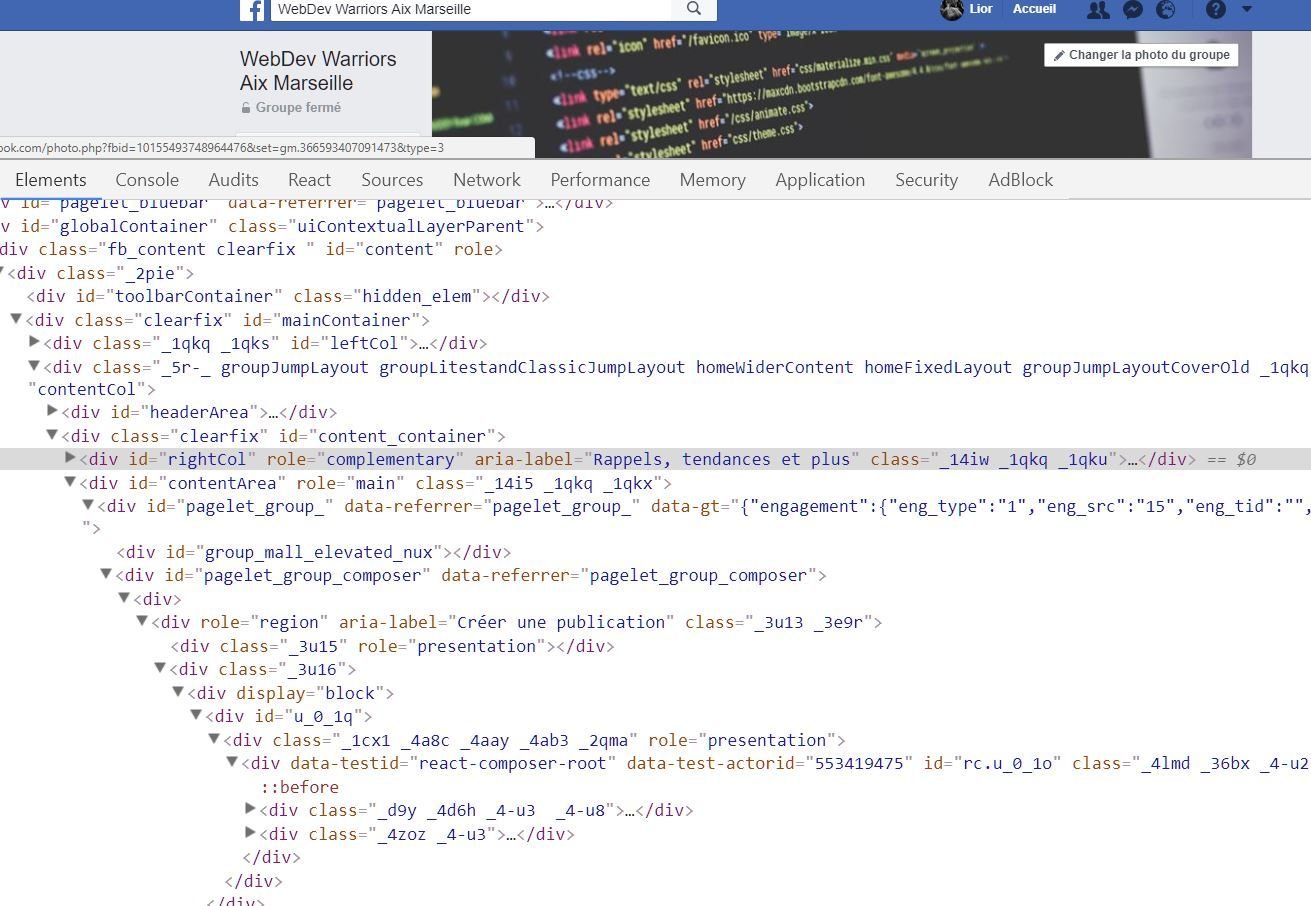The image size is (1311, 906).
Task: Select the ::before pseudo-element line
Action: tap(300, 787)
